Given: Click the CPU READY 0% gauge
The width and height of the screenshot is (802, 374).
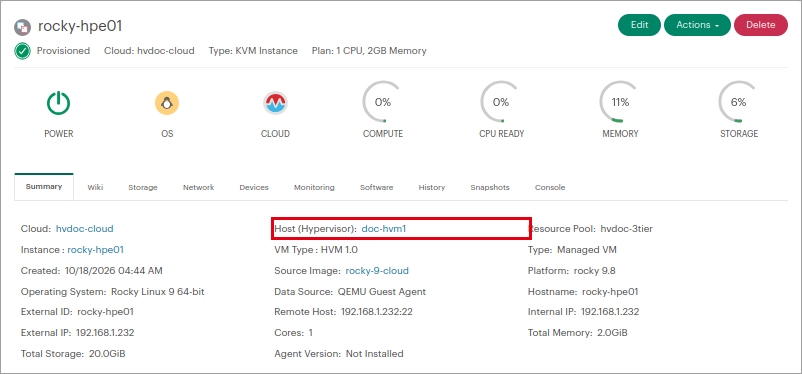Looking at the screenshot, I should click(501, 102).
